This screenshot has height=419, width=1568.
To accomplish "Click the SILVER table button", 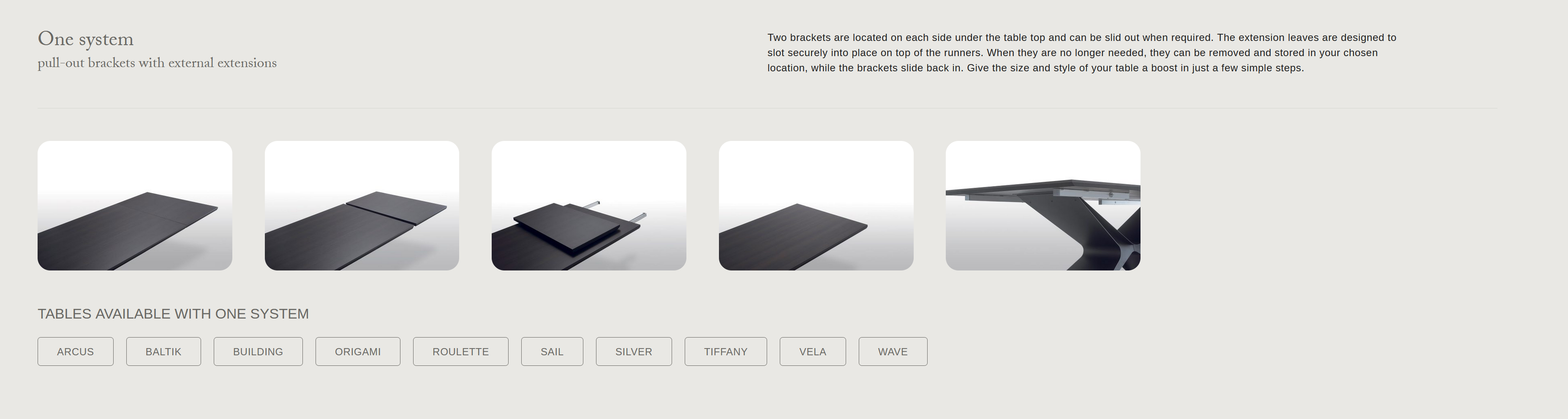I will tap(634, 351).
